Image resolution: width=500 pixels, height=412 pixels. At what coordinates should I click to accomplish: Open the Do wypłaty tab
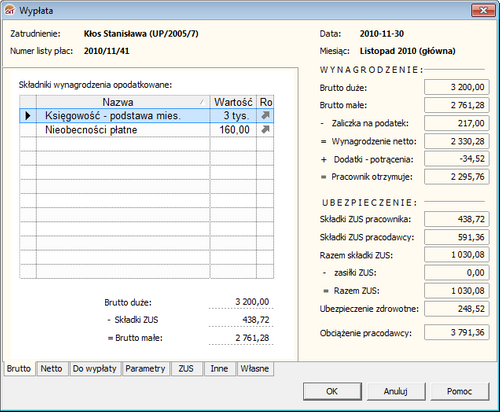click(x=95, y=369)
